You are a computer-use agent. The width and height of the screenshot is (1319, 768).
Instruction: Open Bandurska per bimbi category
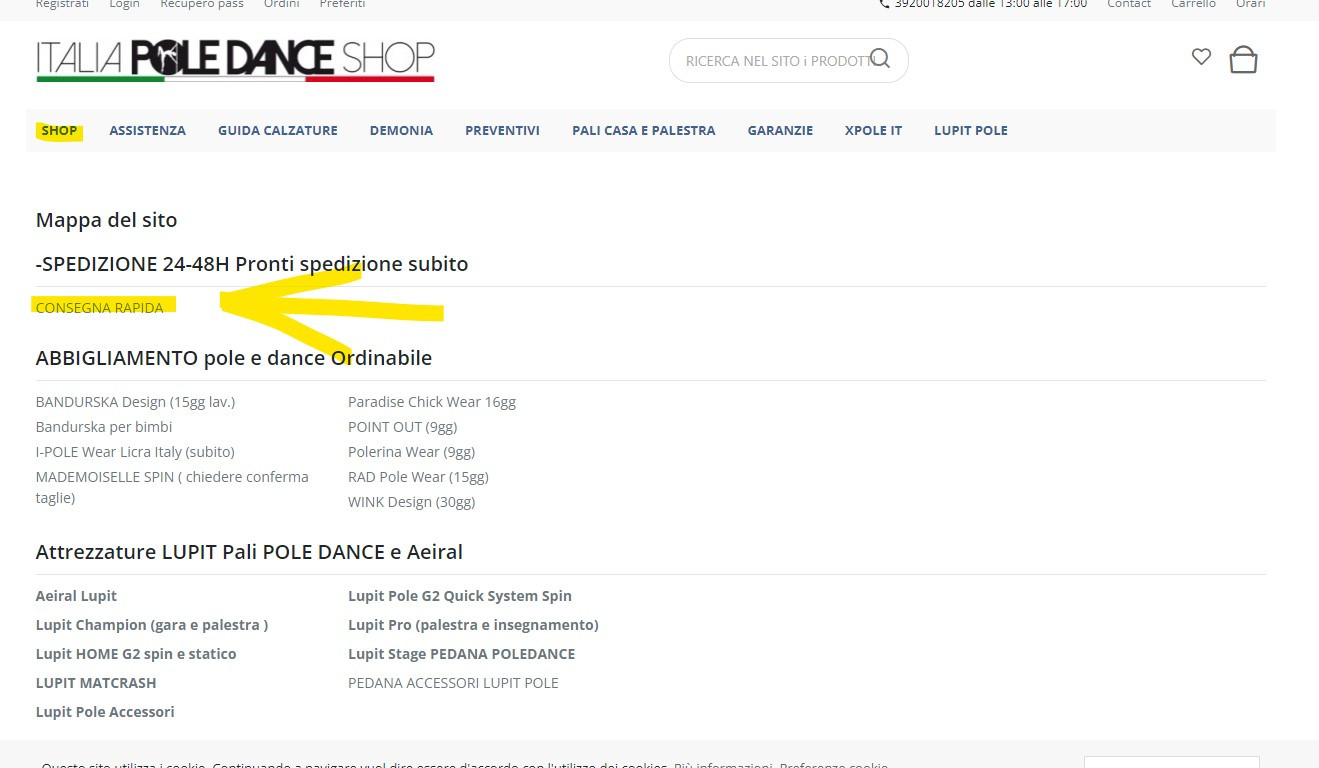coord(104,427)
